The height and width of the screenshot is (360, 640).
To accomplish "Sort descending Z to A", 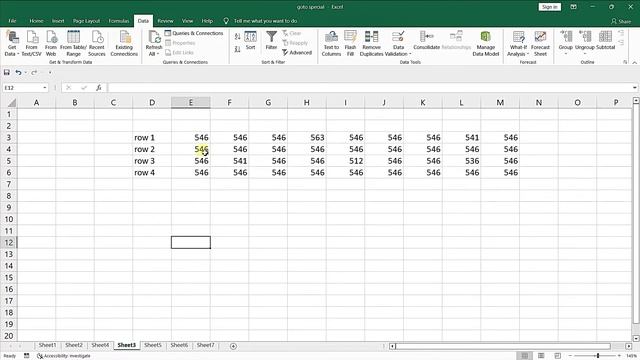I will (x=238, y=49).
